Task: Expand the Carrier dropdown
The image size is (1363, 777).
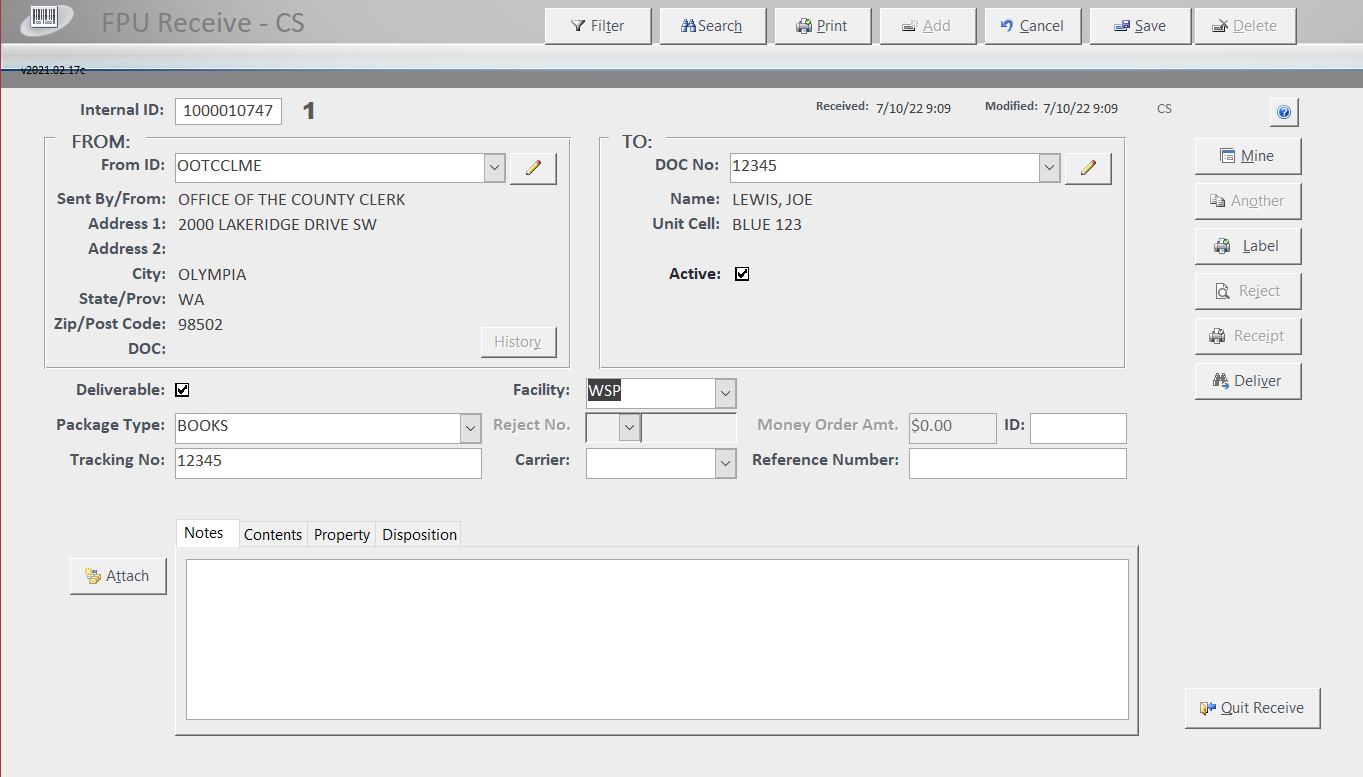Action: [726, 463]
